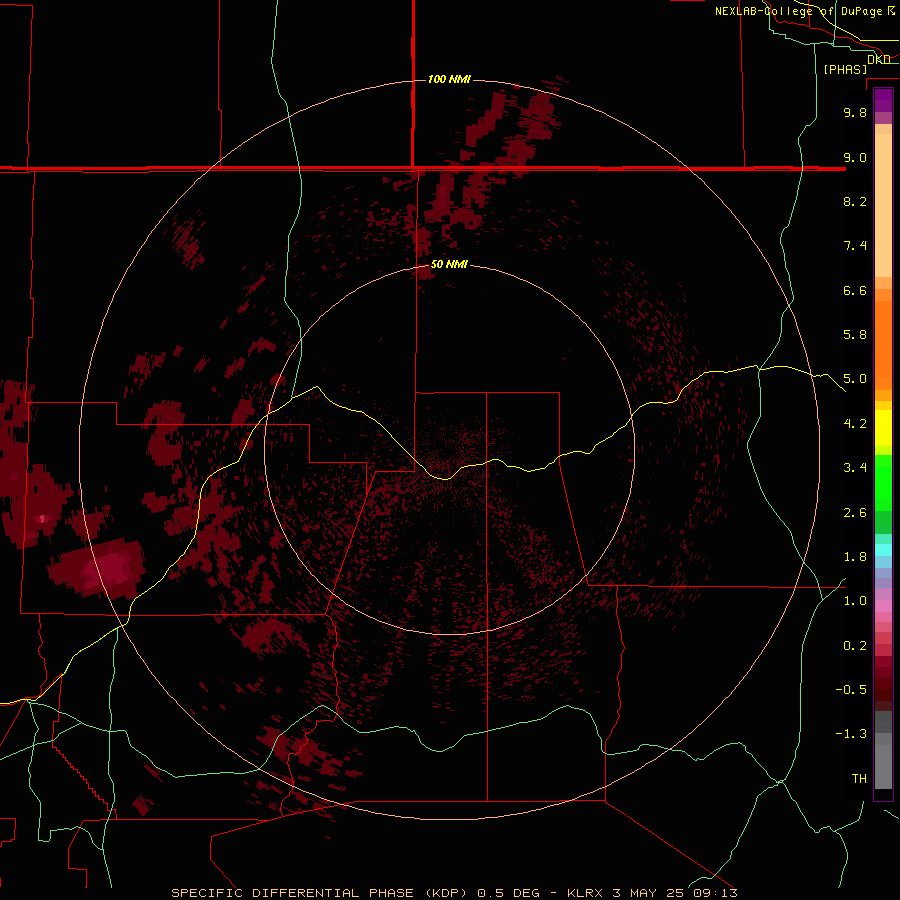Click the 50 NMI range ring label
Screen dimensions: 900x900
[x=449, y=265]
